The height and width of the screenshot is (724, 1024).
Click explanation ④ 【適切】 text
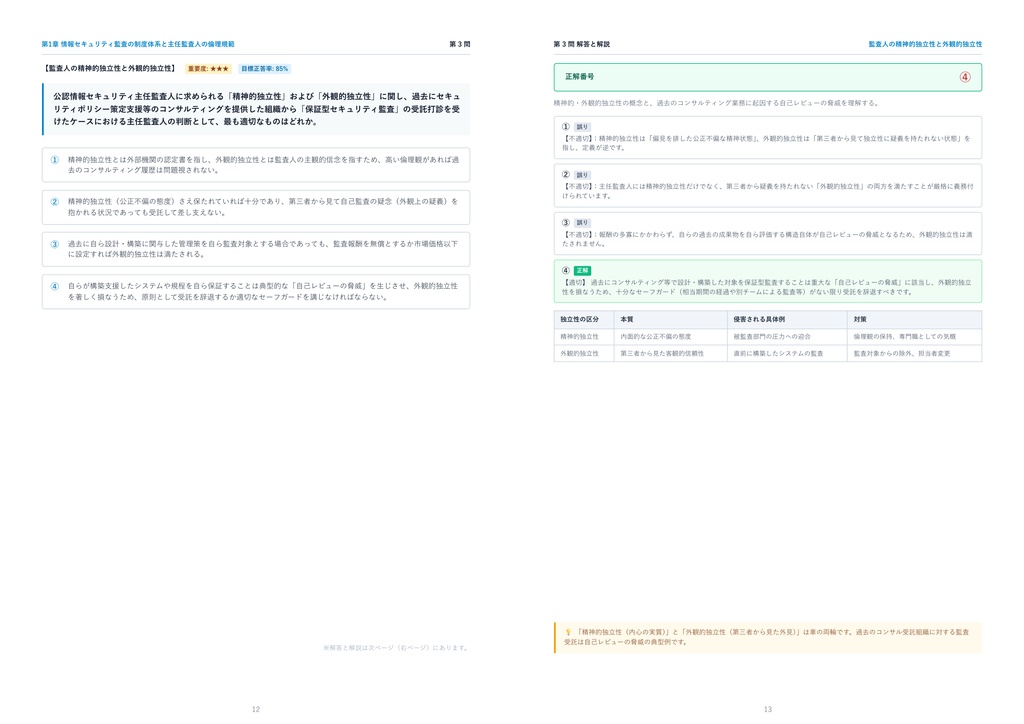pyautogui.click(x=767, y=287)
